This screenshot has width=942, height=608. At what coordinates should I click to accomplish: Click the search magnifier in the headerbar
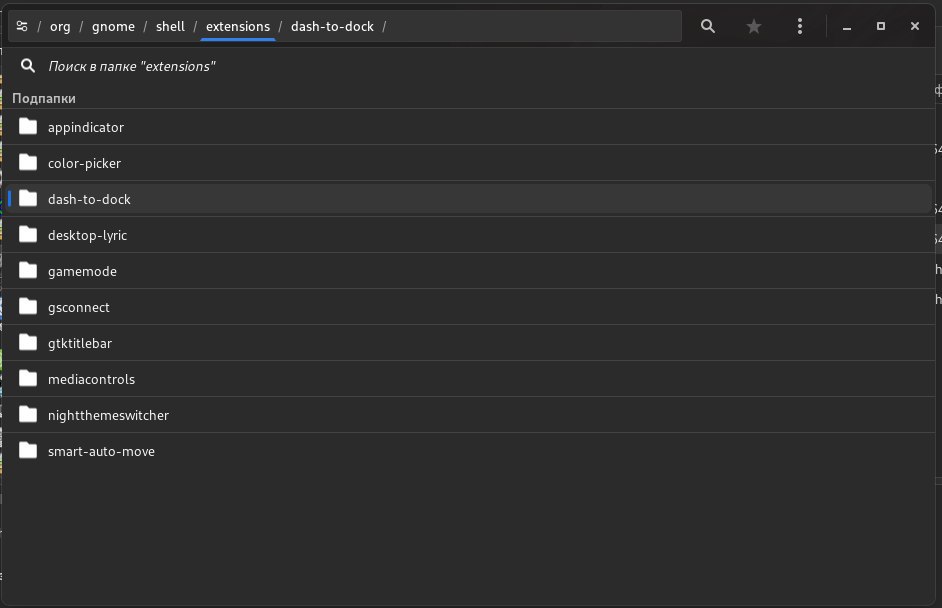708,26
